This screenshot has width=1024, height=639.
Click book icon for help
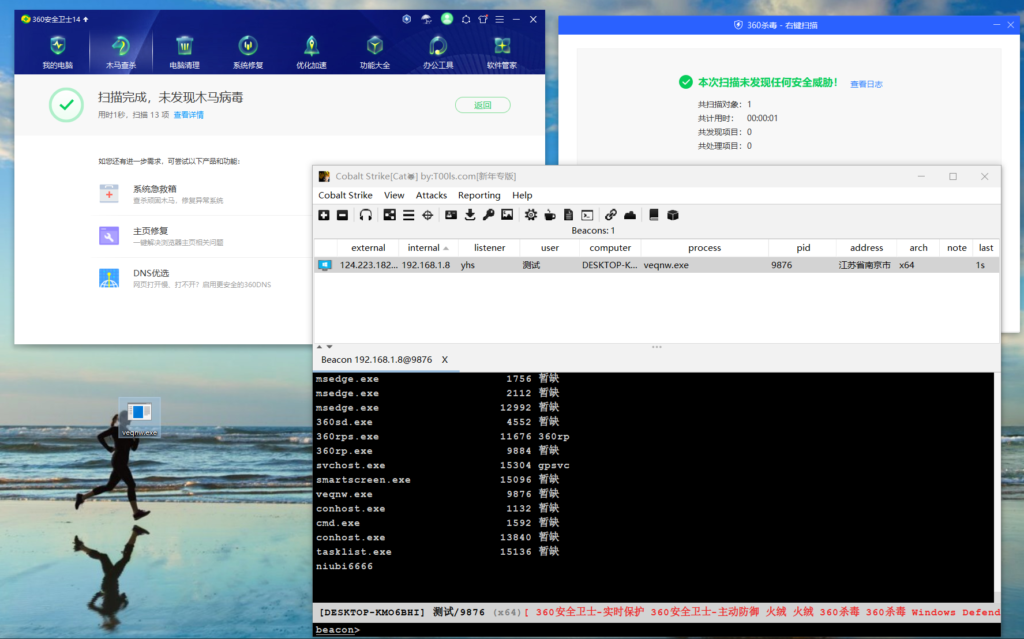(x=654, y=215)
